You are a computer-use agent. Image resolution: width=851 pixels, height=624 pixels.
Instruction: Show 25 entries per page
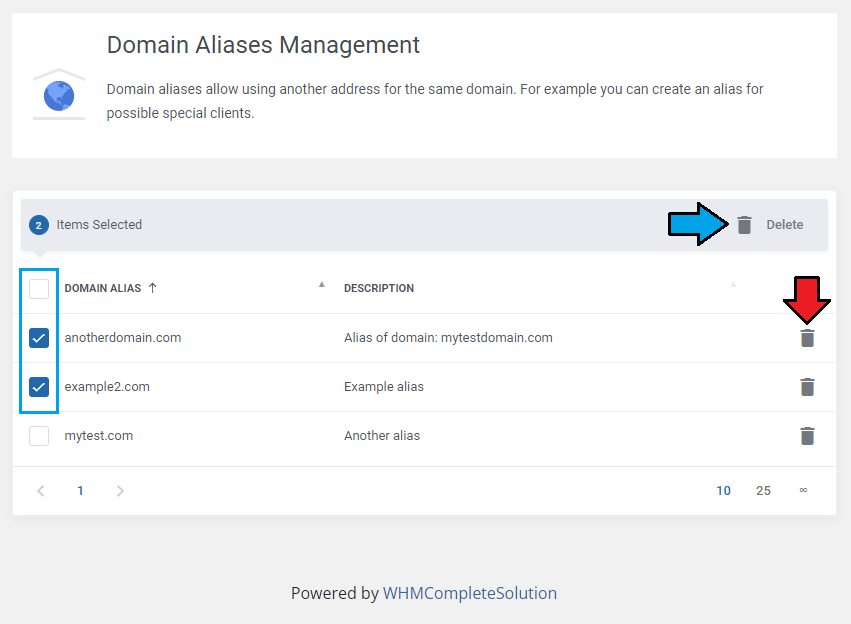pyautogui.click(x=763, y=491)
